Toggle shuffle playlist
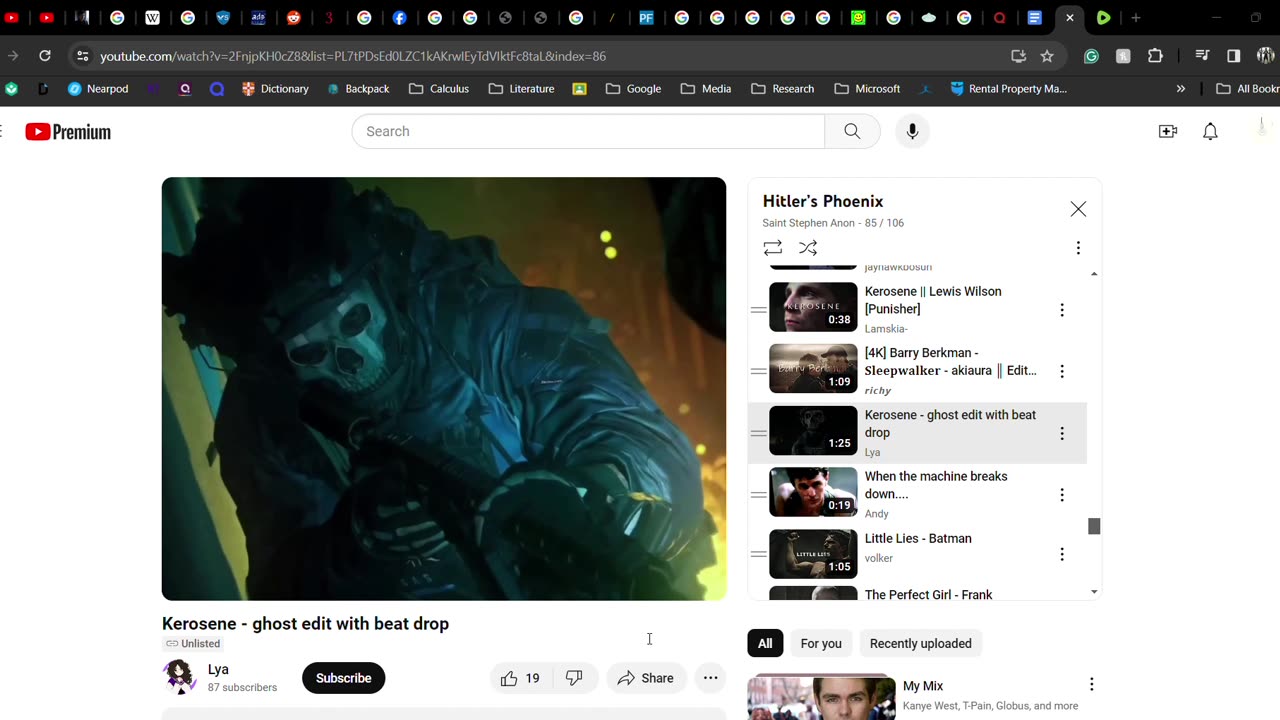This screenshot has height=720, width=1280. tap(808, 248)
